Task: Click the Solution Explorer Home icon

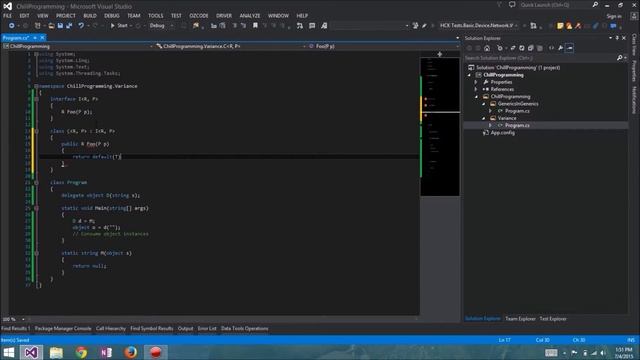Action: tap(487, 48)
